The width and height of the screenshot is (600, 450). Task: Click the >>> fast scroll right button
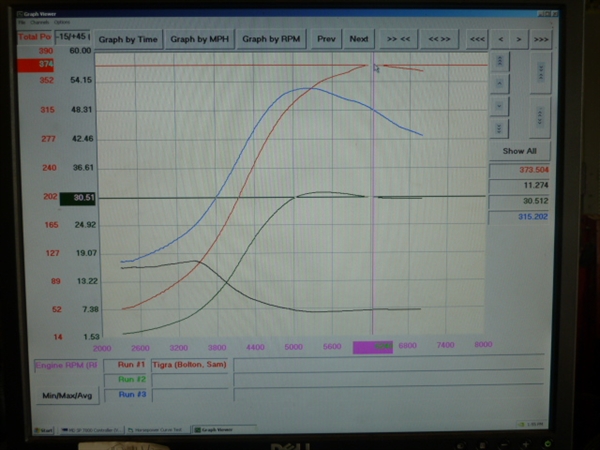(541, 39)
